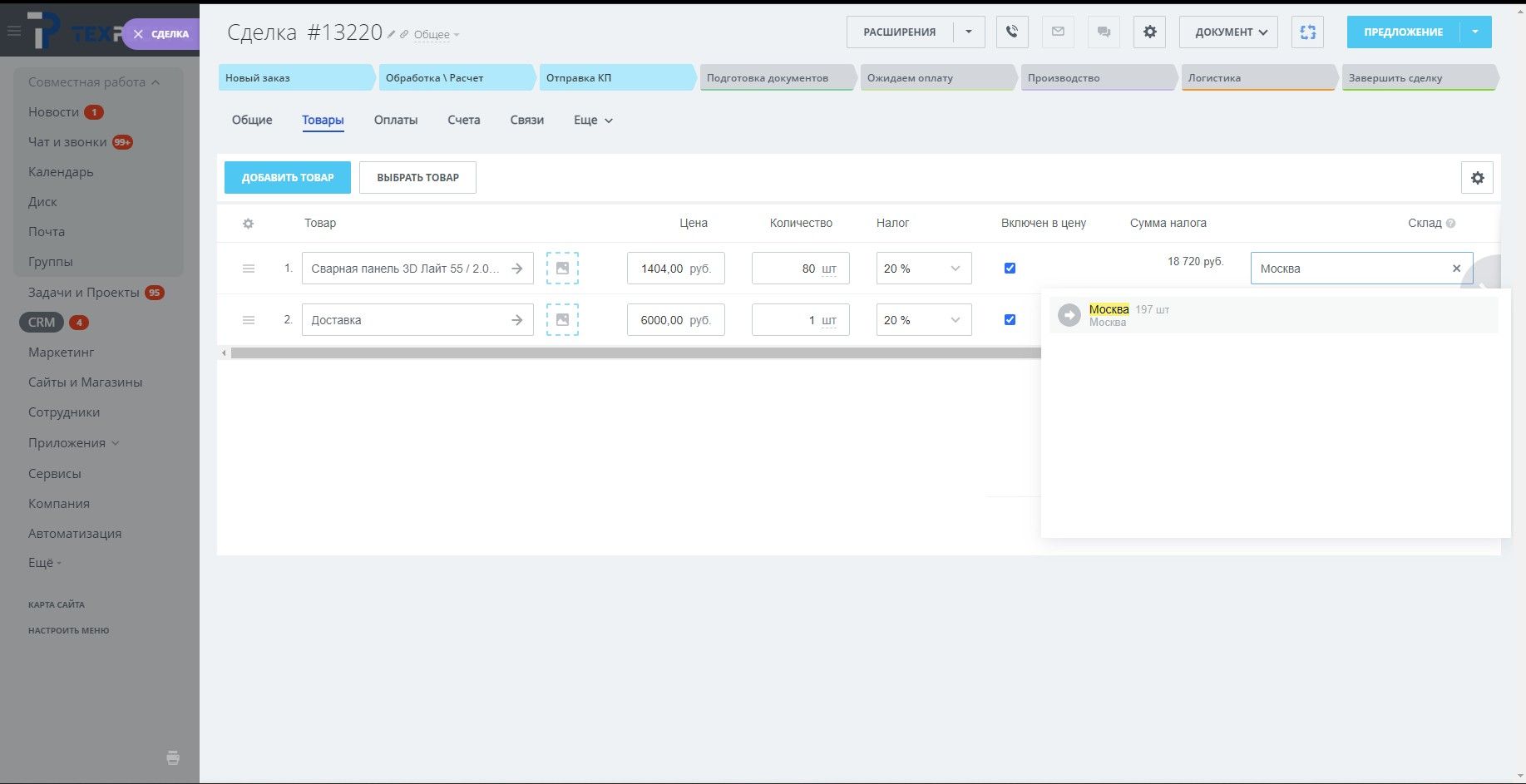Open the Счета tab

463,121
